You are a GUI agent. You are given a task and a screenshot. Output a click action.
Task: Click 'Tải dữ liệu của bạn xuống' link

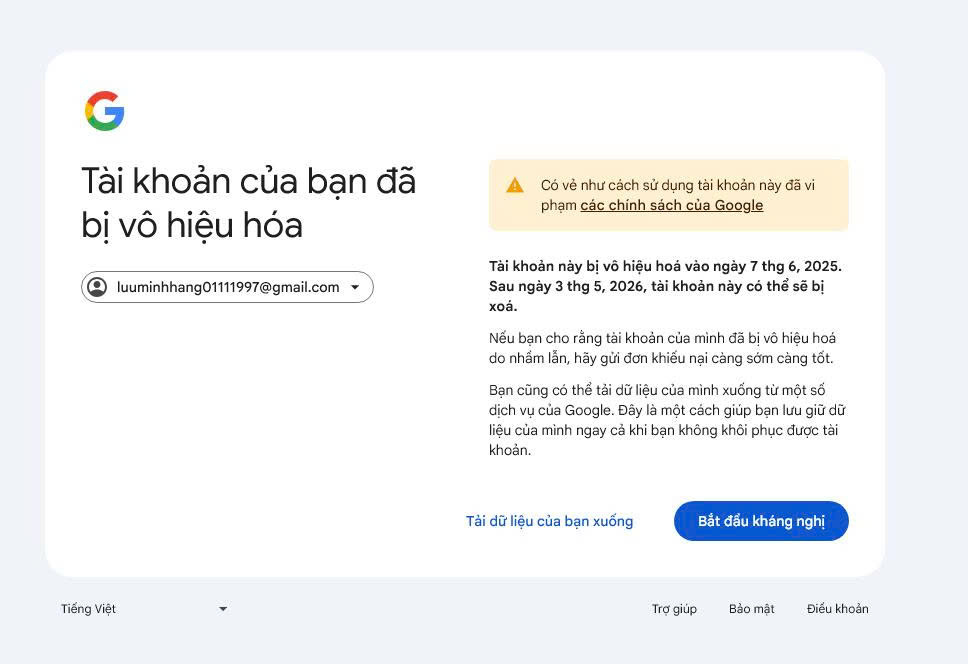coord(549,521)
